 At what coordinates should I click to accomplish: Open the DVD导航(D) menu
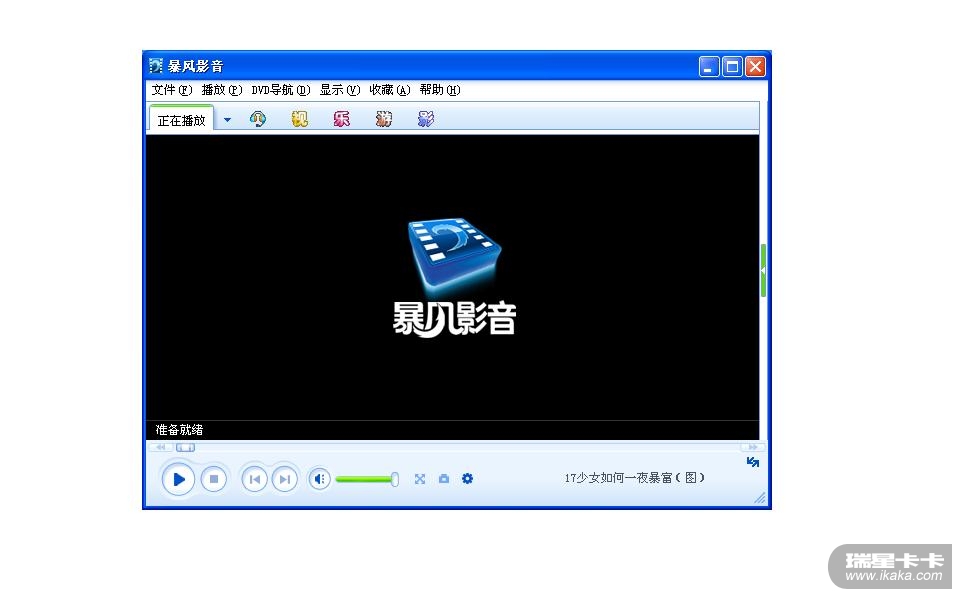point(280,90)
